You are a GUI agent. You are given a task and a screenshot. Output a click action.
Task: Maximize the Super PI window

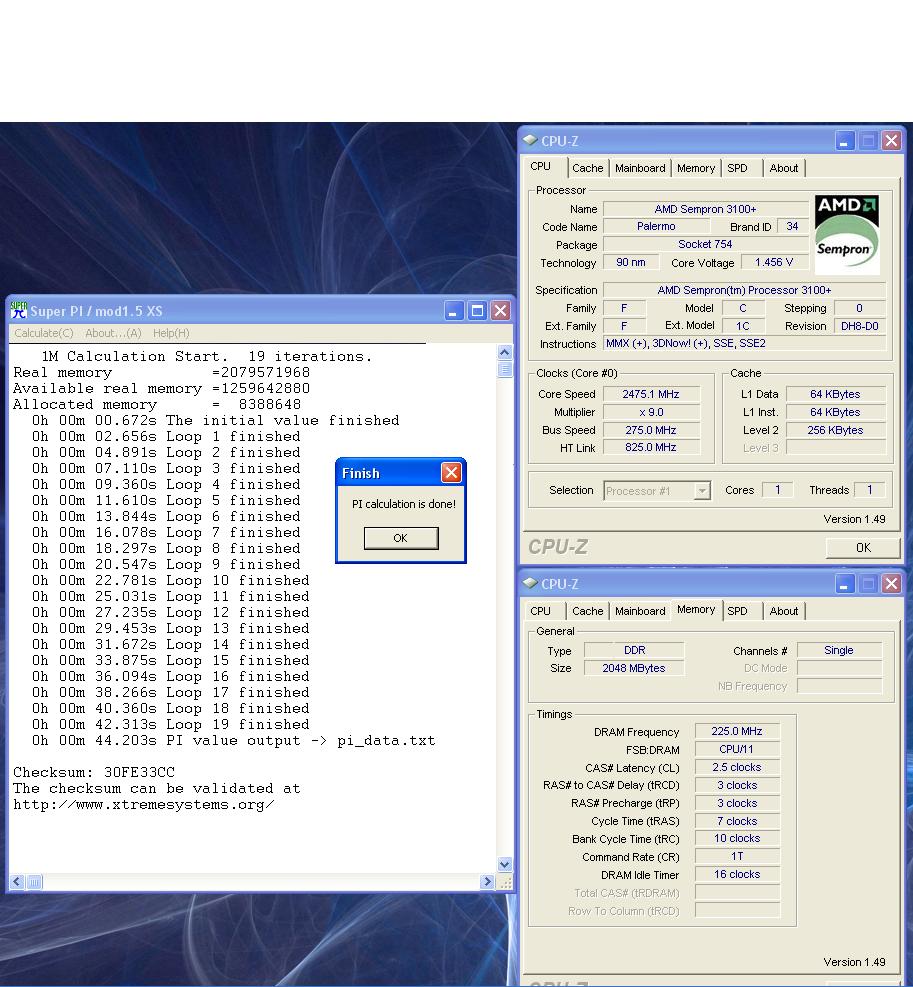(478, 311)
